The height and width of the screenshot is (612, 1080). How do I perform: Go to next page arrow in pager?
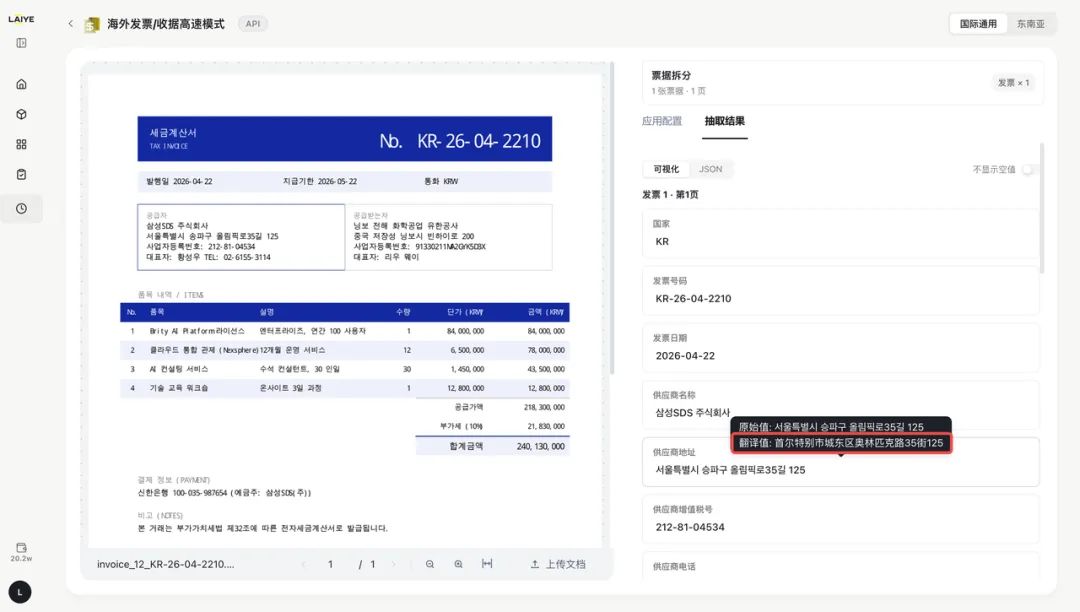tap(394, 564)
